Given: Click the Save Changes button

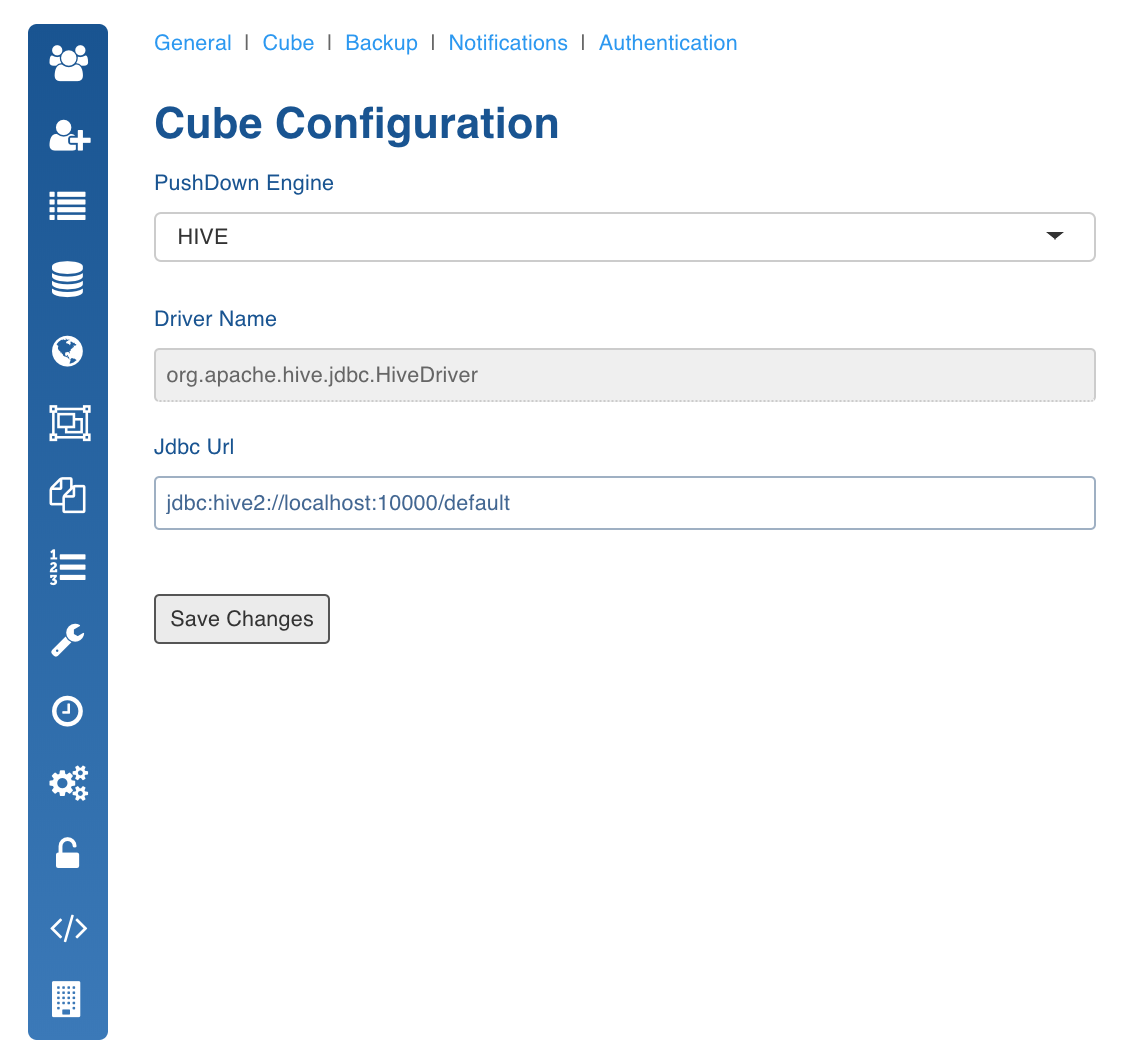Looking at the screenshot, I should [x=242, y=618].
